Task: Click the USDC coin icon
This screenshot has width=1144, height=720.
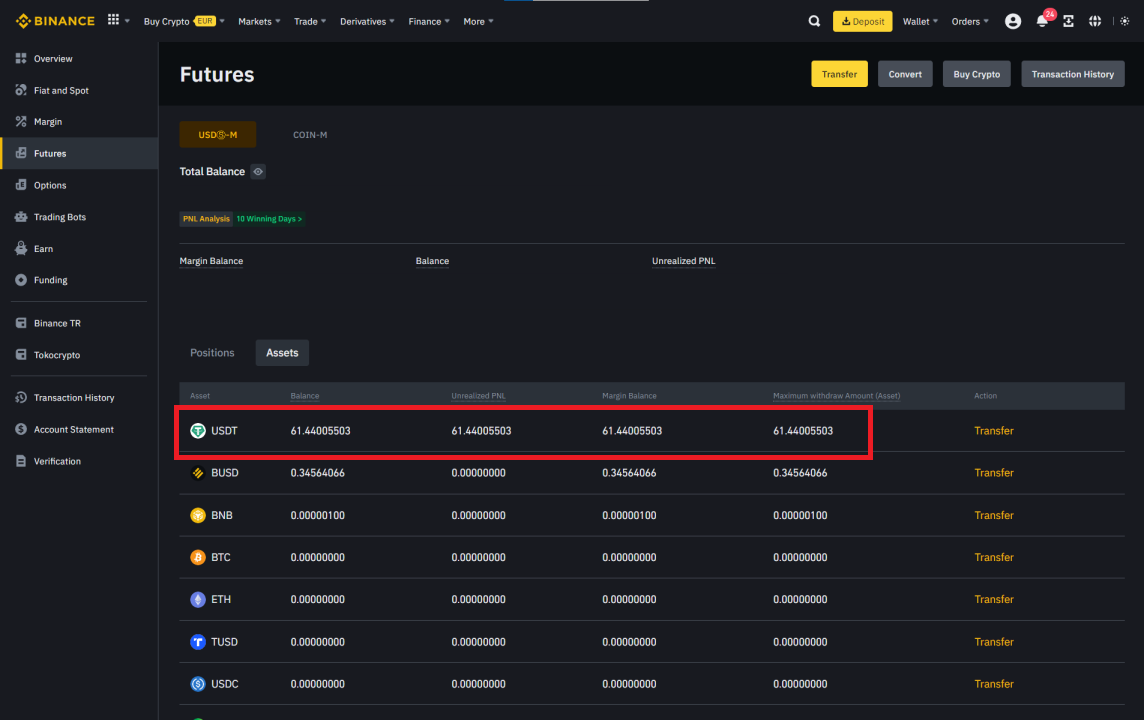Action: pos(198,684)
